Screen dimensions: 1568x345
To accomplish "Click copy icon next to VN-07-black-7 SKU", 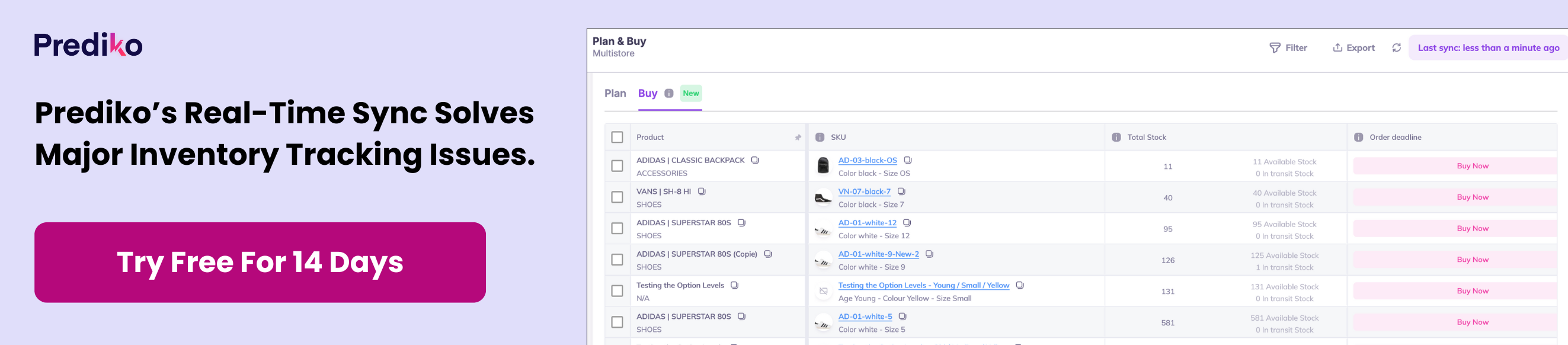I will coord(901,191).
